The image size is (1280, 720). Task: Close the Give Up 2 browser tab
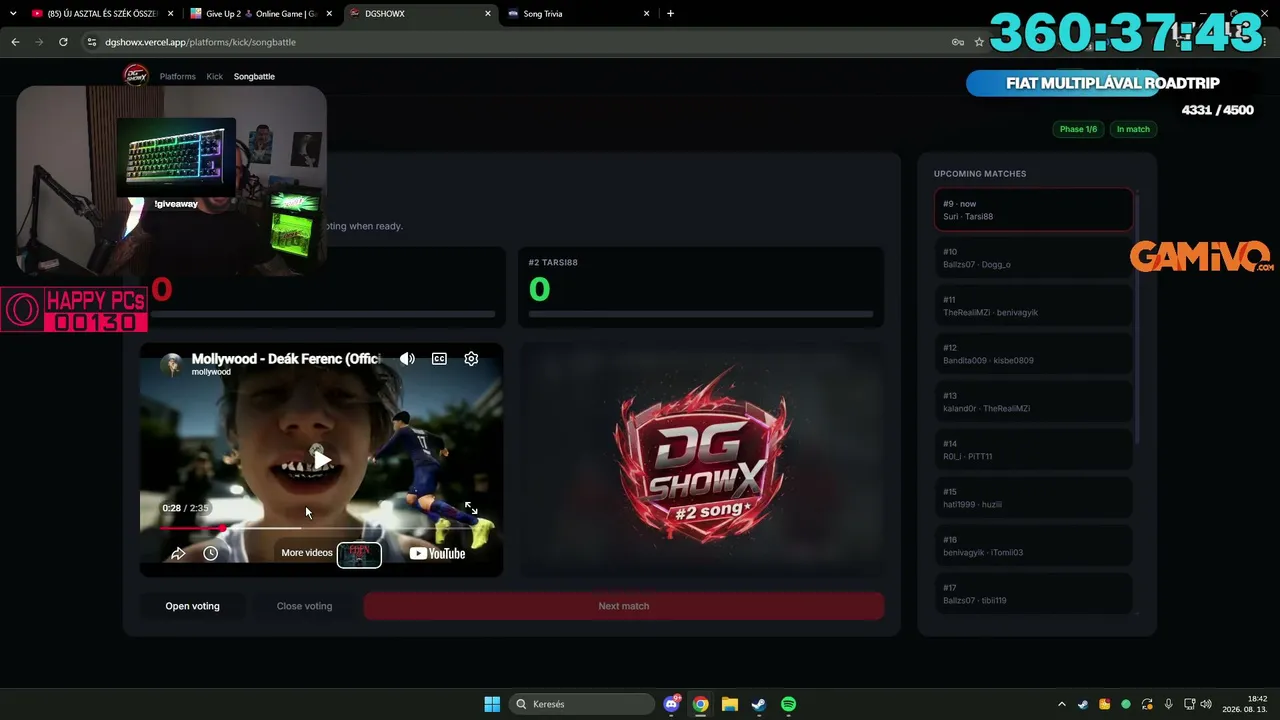tap(329, 14)
